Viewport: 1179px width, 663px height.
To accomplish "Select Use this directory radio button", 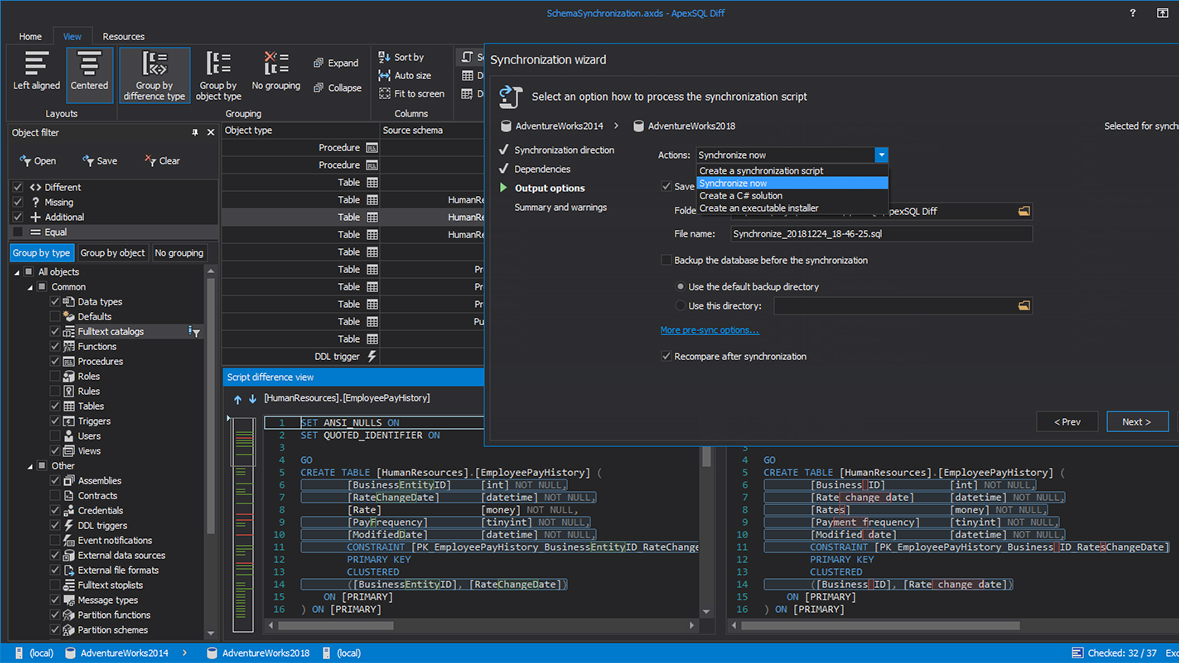I will click(681, 305).
